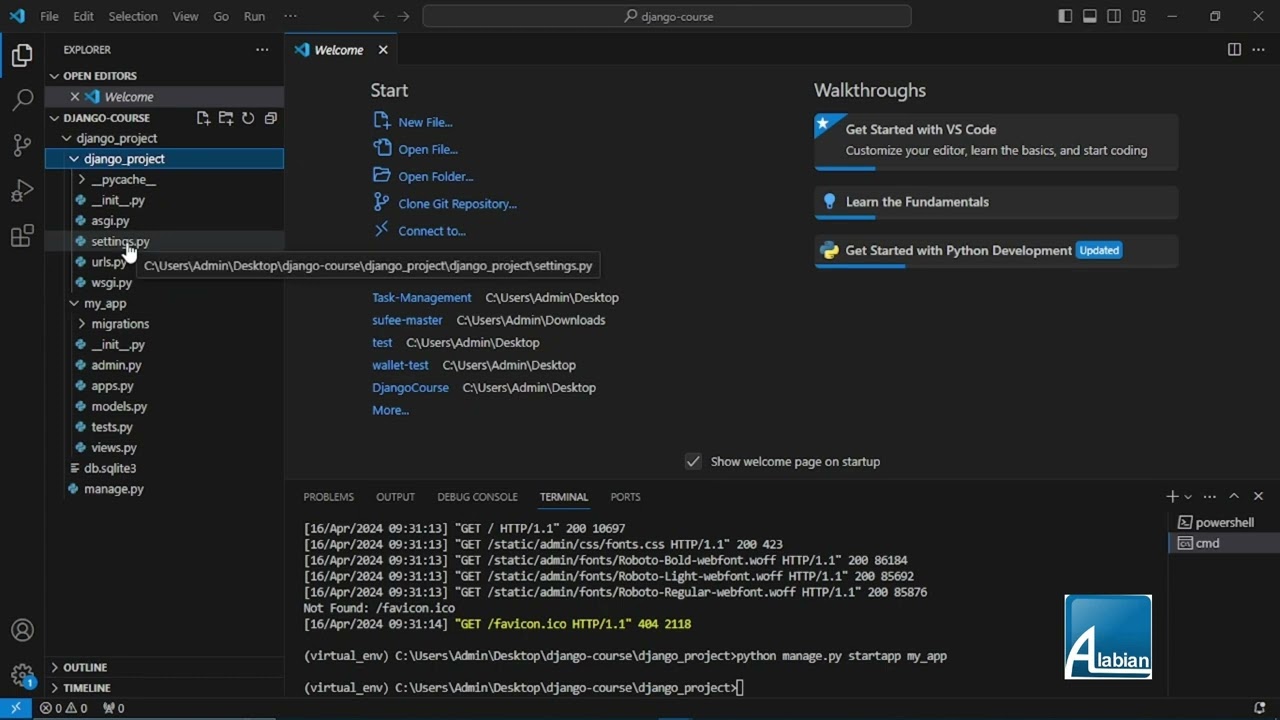Open the Selection menu
The width and height of the screenshot is (1280, 720).
132,16
